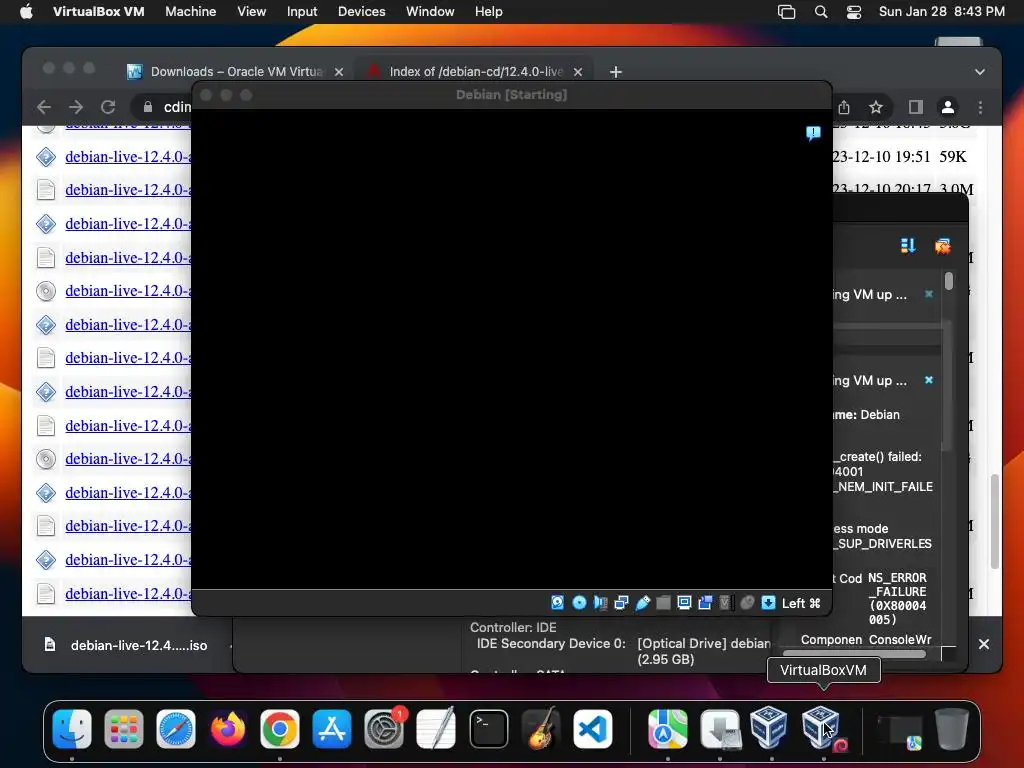The width and height of the screenshot is (1024, 768).
Task: Open the Input menu
Action: click(x=302, y=12)
